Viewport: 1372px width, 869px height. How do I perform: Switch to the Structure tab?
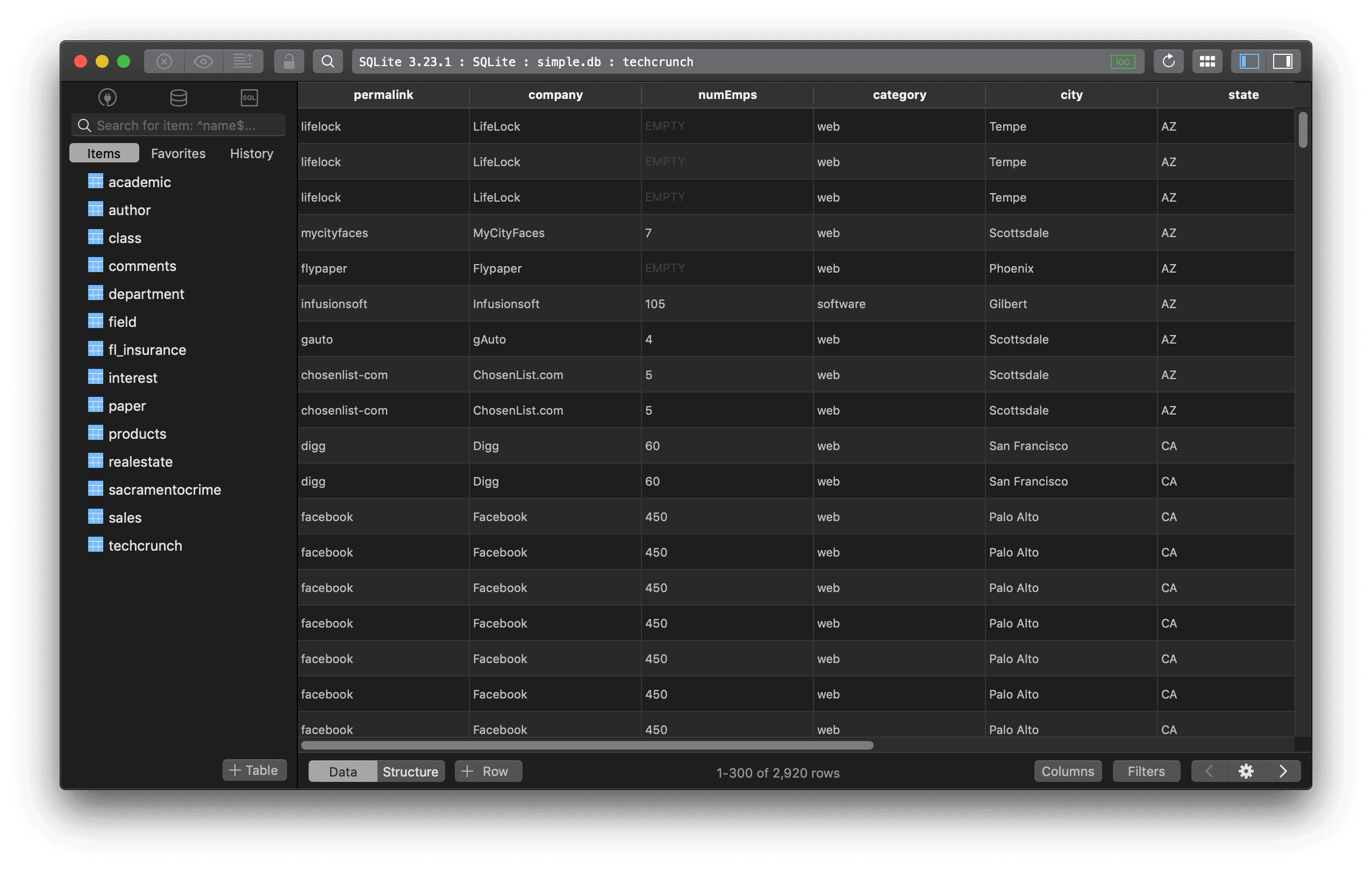(x=410, y=771)
